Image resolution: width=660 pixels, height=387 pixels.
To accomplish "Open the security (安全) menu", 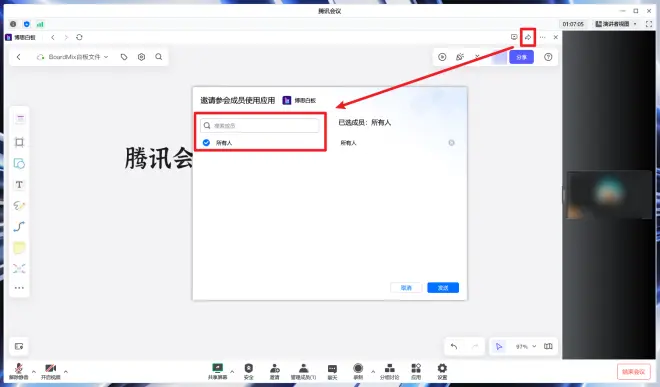I will point(249,371).
